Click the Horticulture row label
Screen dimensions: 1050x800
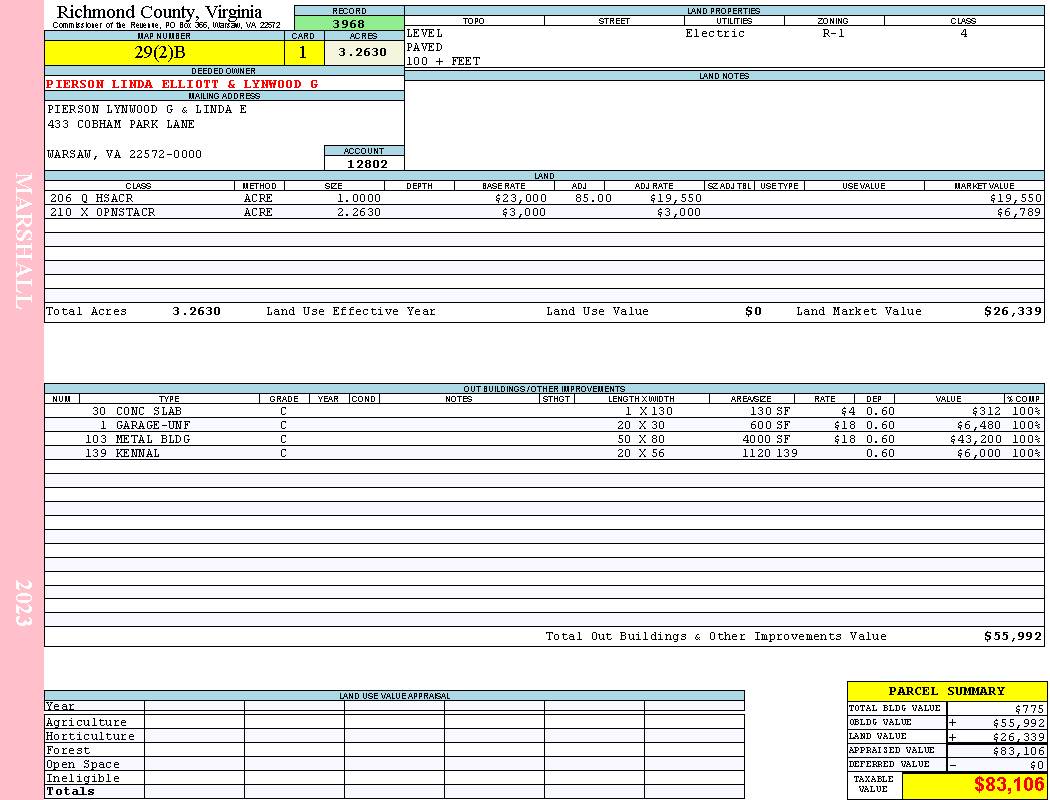click(x=90, y=736)
